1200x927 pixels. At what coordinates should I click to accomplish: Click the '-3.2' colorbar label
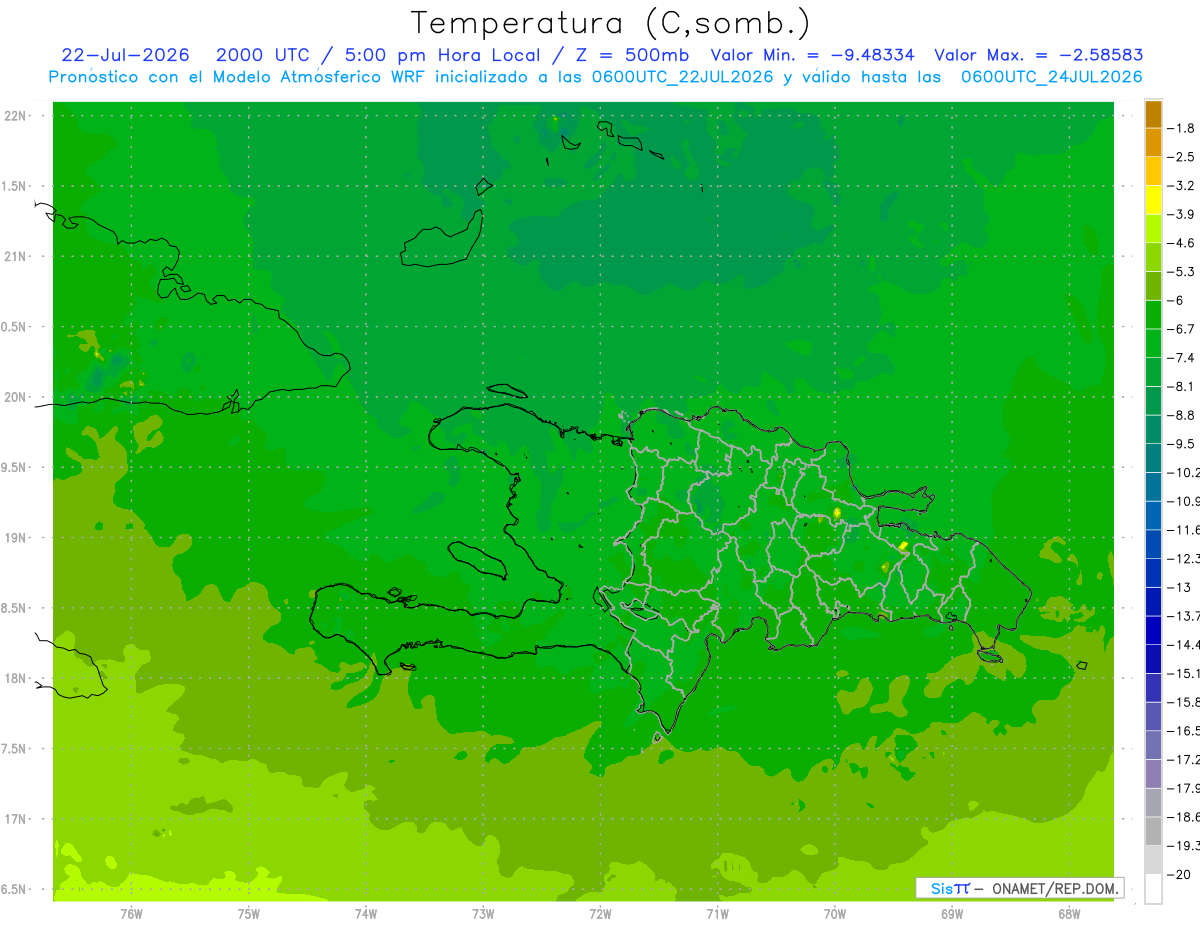tap(1181, 186)
